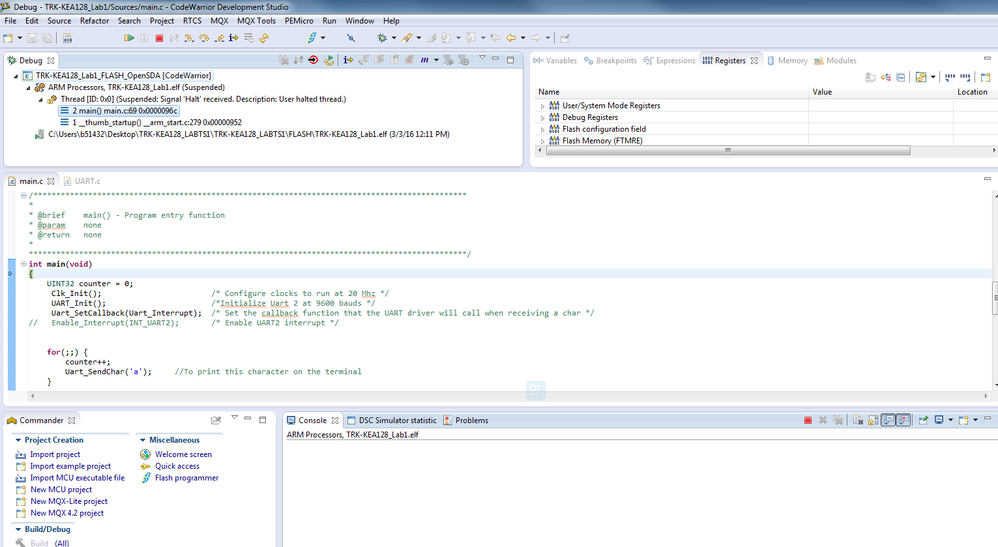
Task: Switch to the Modules tab
Action: point(836,60)
